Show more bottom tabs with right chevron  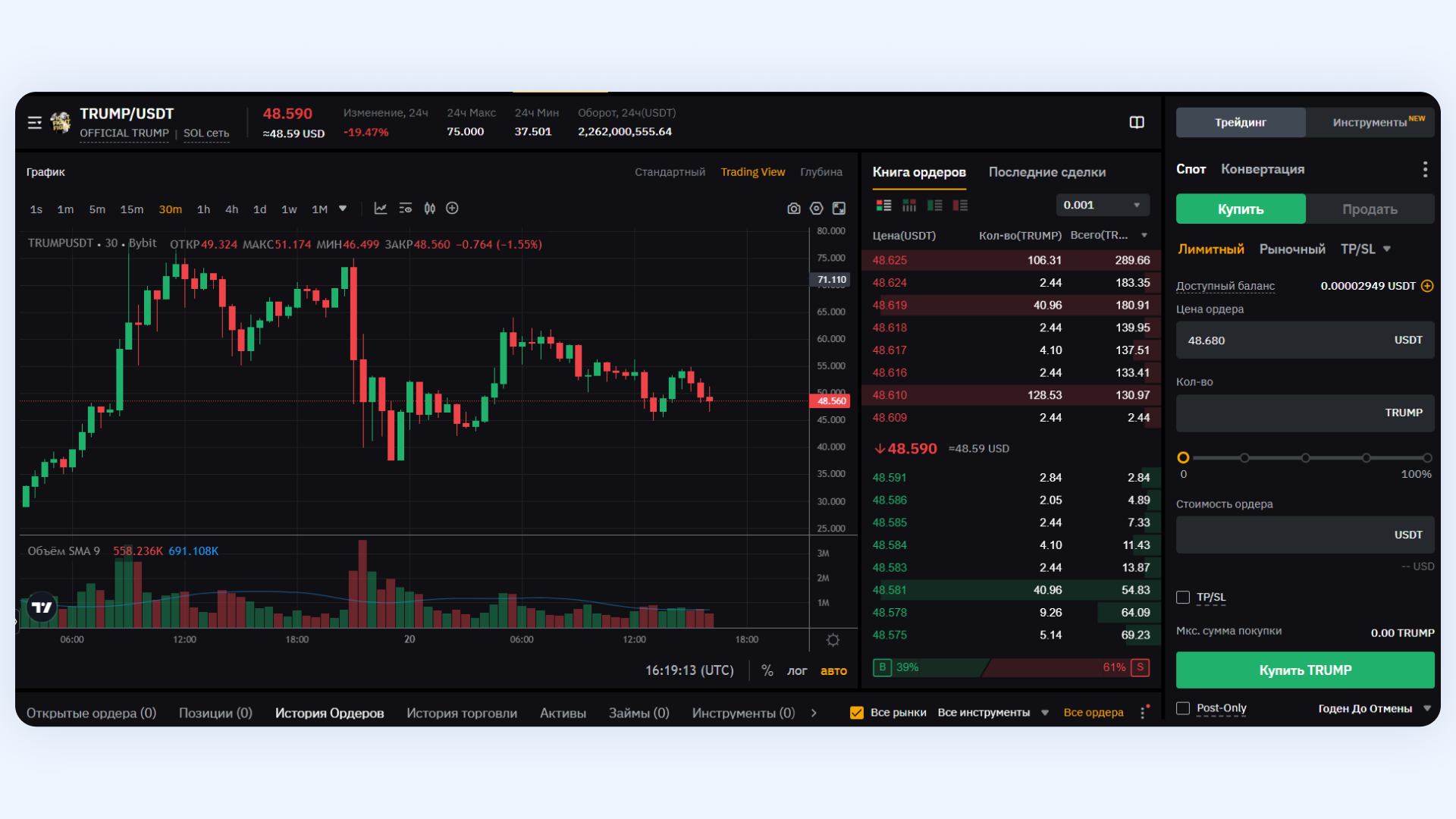pyautogui.click(x=814, y=713)
